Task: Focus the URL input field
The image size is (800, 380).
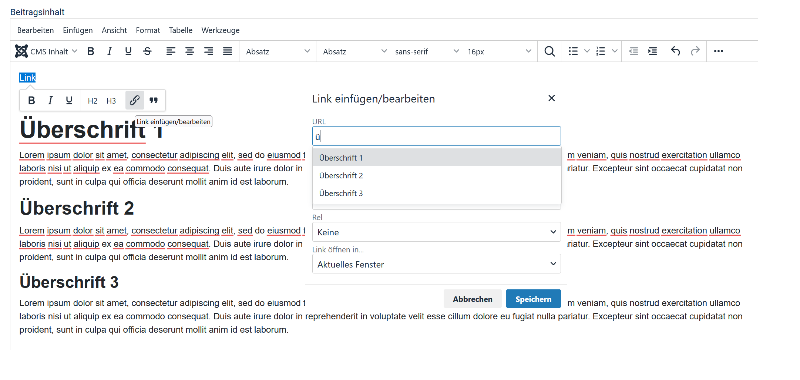Action: (x=436, y=137)
